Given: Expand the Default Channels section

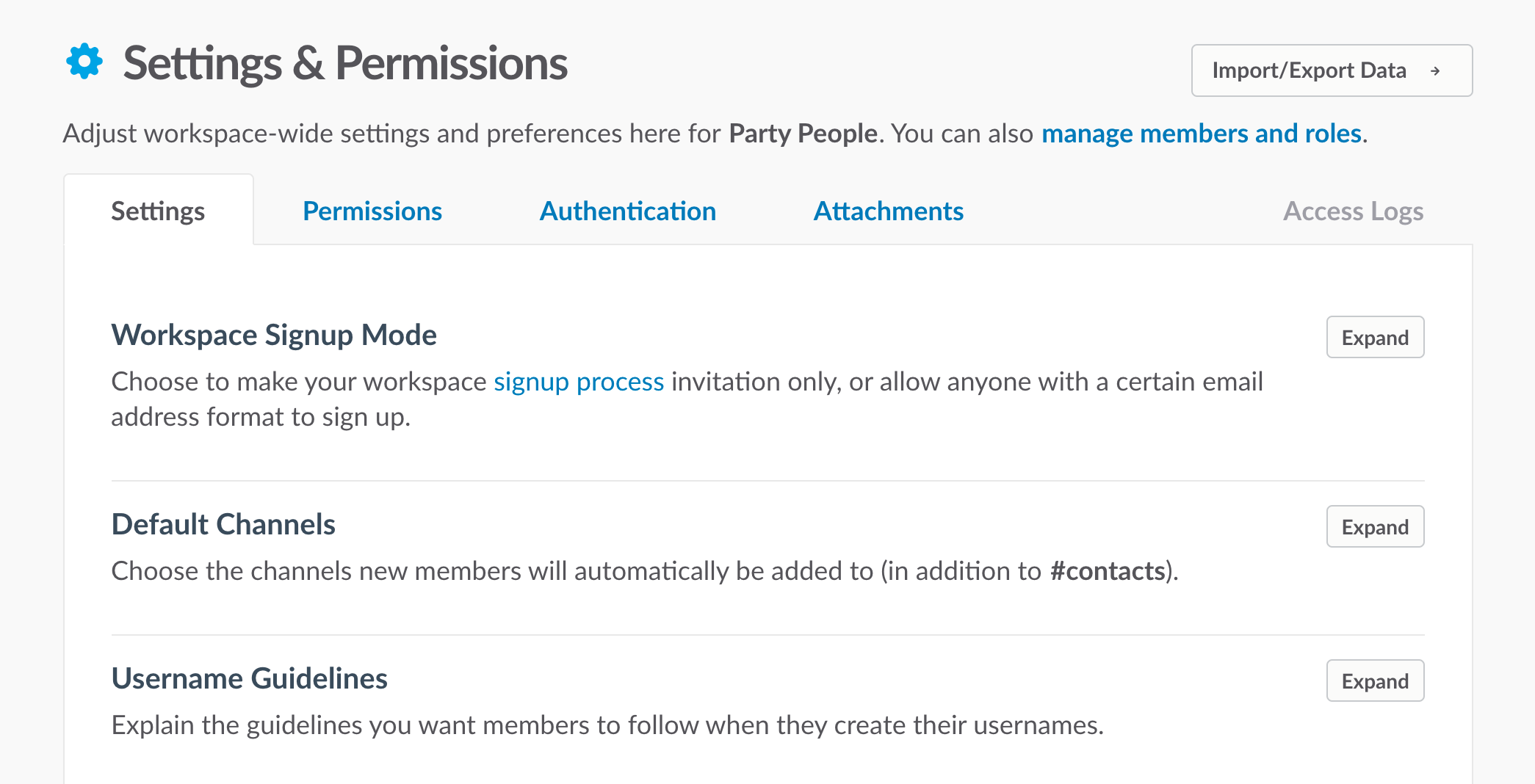Looking at the screenshot, I should tap(1375, 527).
